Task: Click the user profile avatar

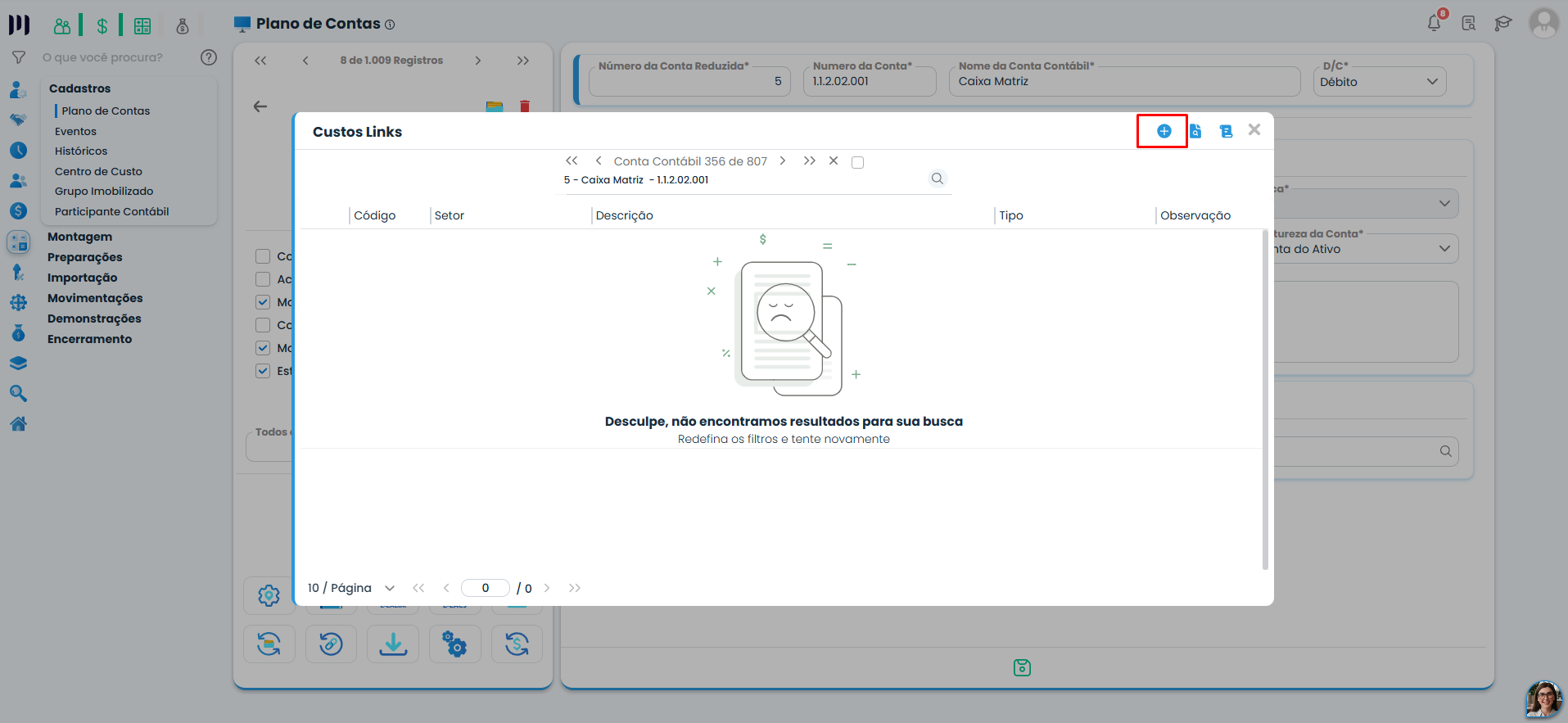Action: coord(1544,23)
